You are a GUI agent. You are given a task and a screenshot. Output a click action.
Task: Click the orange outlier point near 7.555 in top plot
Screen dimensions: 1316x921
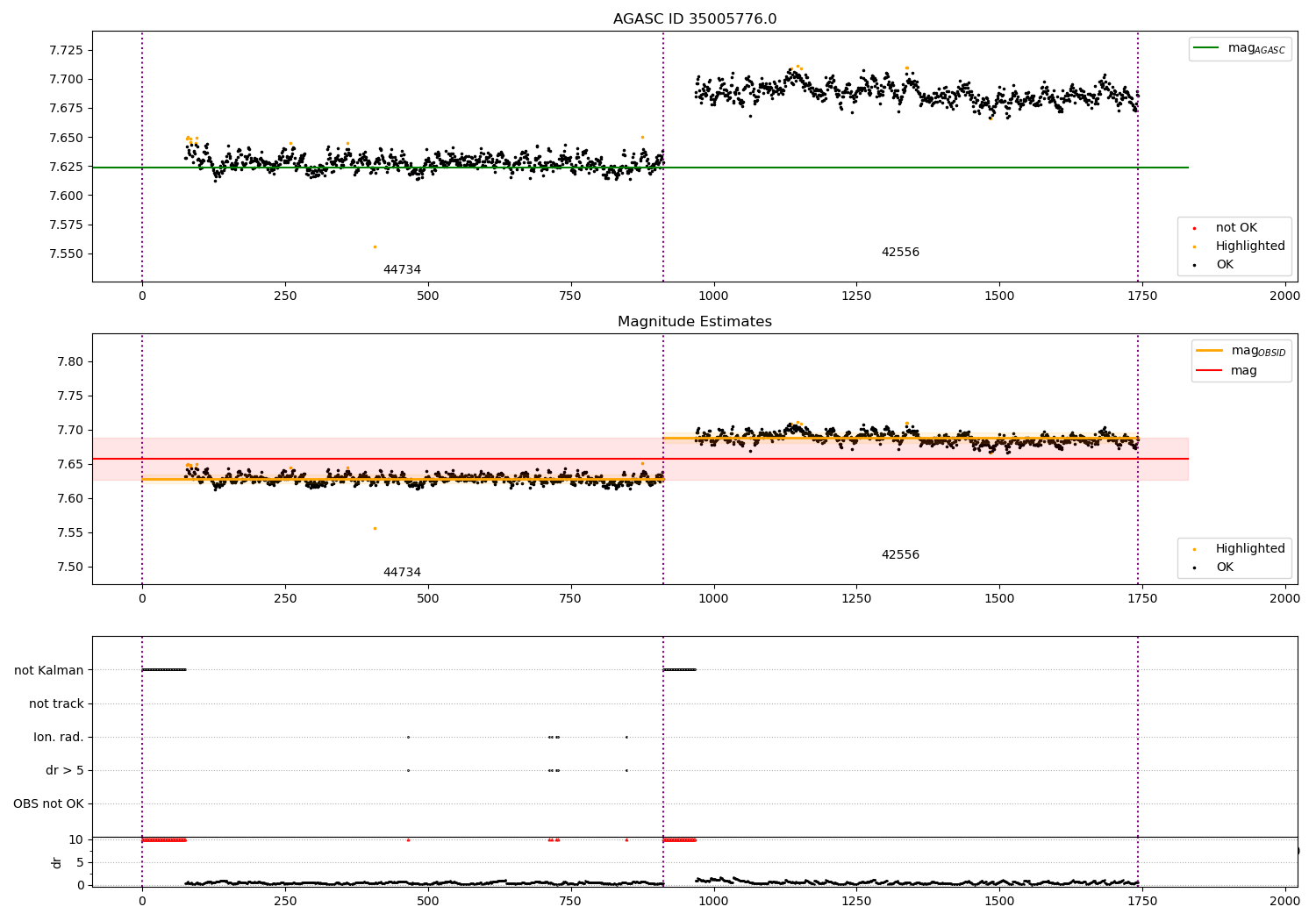(375, 246)
